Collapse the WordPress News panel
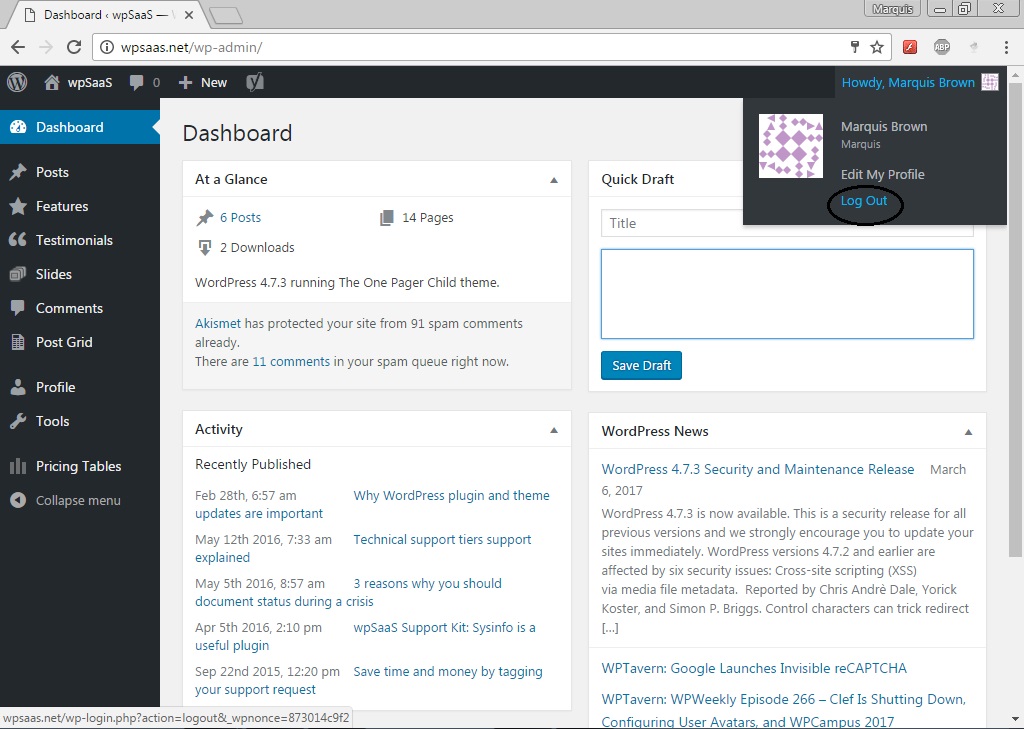1024x729 pixels. pyautogui.click(x=968, y=432)
